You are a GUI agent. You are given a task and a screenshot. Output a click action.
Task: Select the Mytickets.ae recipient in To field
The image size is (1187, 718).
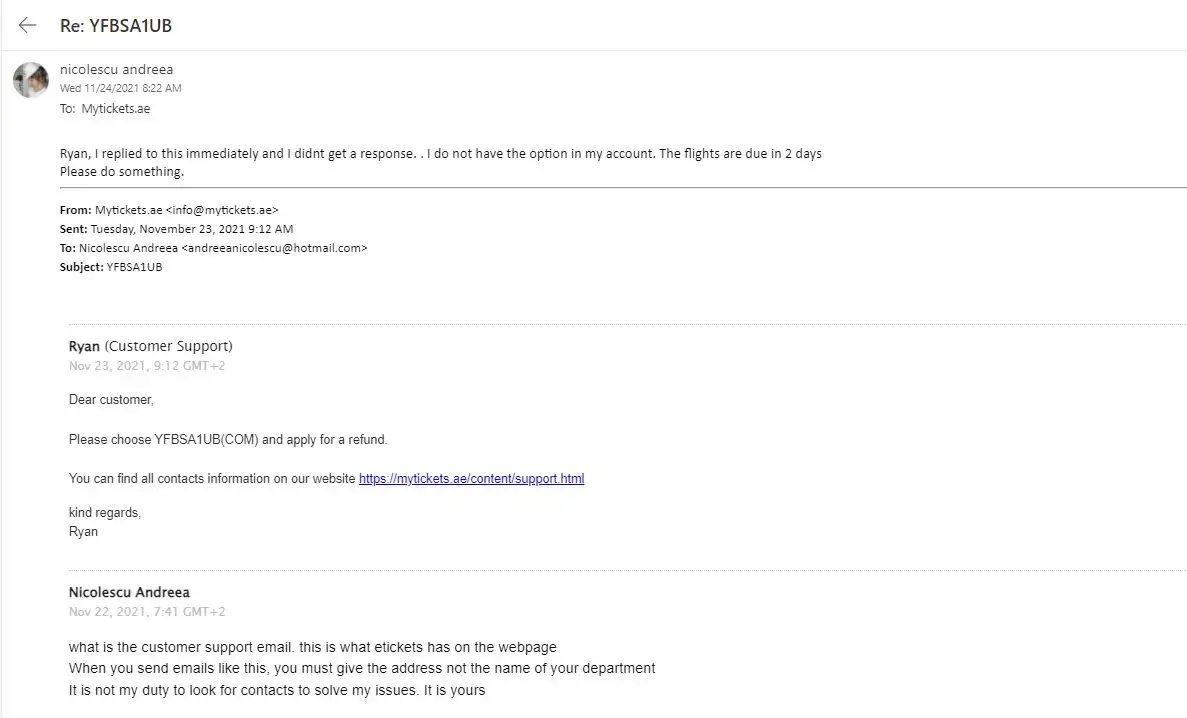116,109
